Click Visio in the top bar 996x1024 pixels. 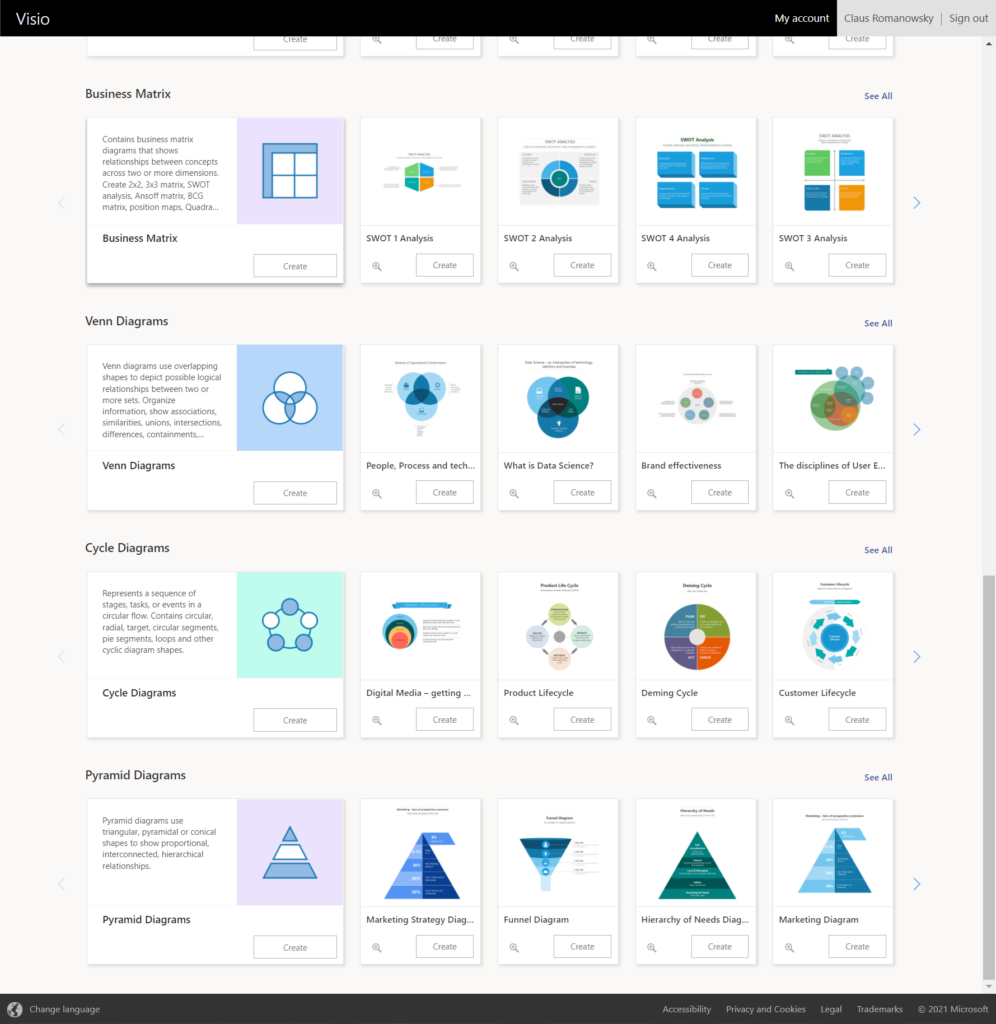point(32,18)
